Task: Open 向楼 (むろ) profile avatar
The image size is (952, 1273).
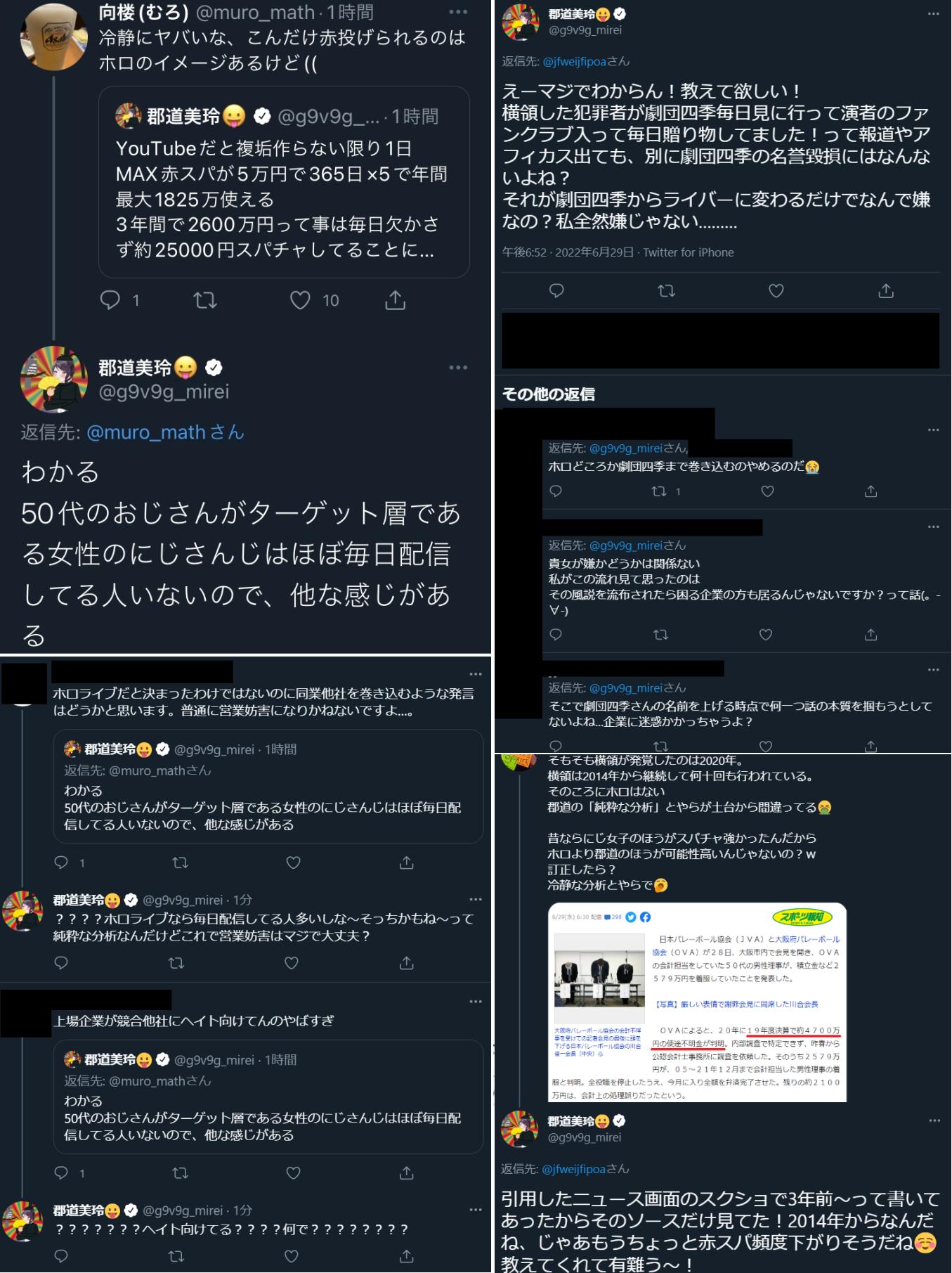Action: 54,37
